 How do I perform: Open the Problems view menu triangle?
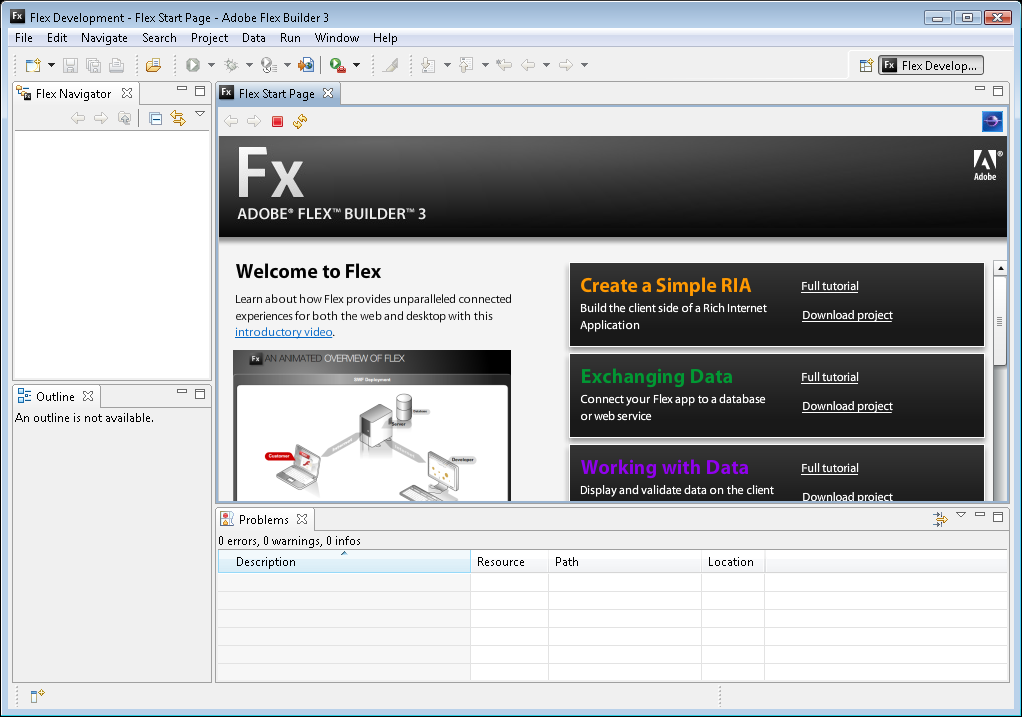pos(961,516)
